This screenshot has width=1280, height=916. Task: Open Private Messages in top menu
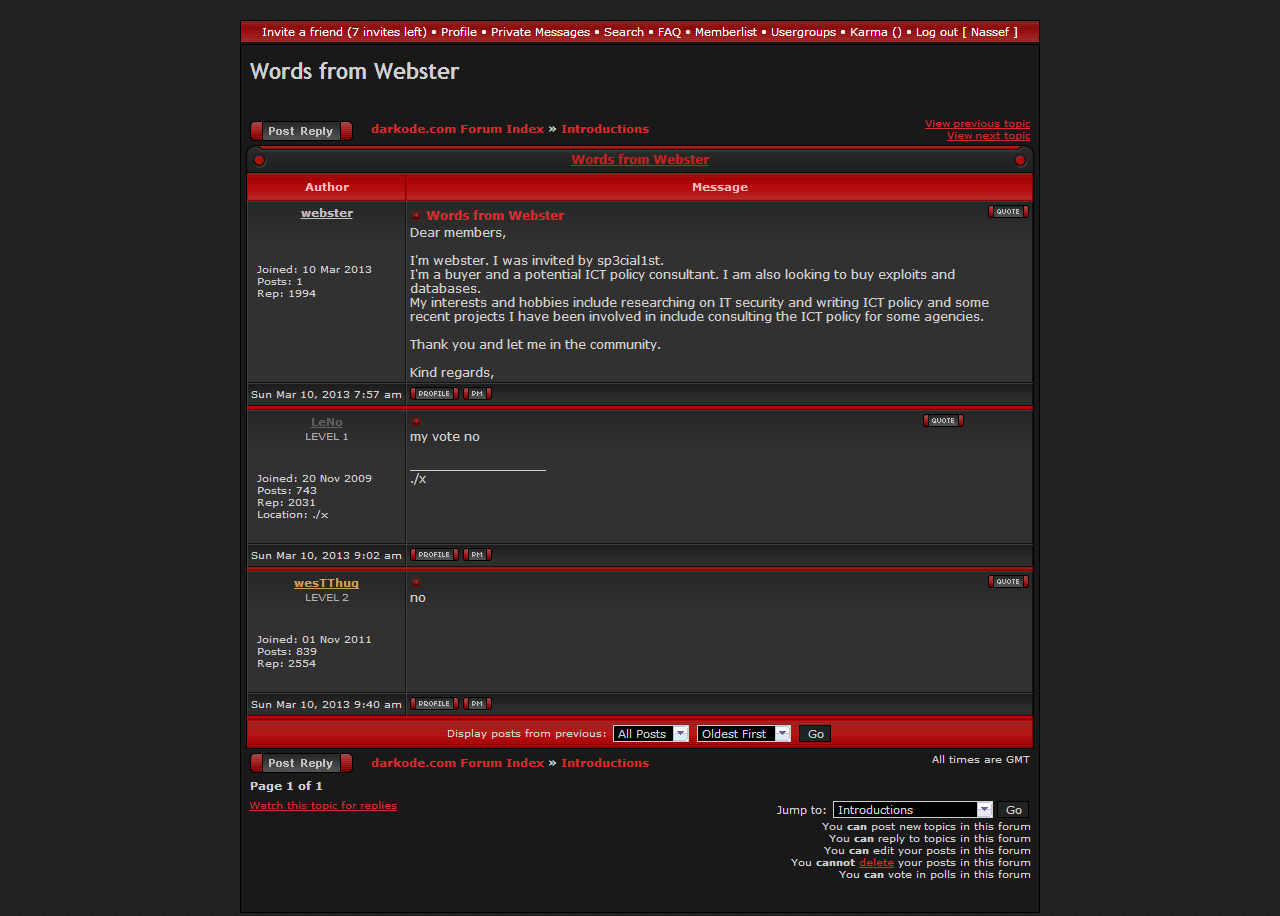tap(540, 32)
